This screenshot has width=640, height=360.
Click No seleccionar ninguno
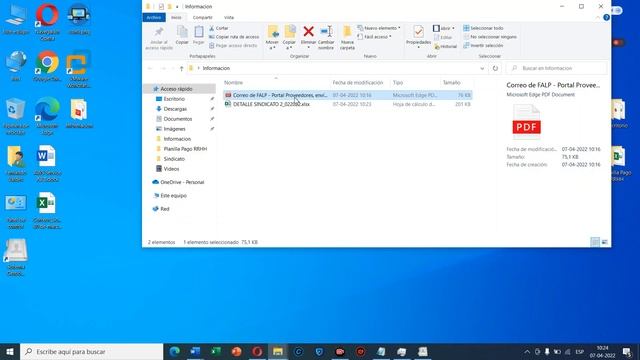pos(490,37)
